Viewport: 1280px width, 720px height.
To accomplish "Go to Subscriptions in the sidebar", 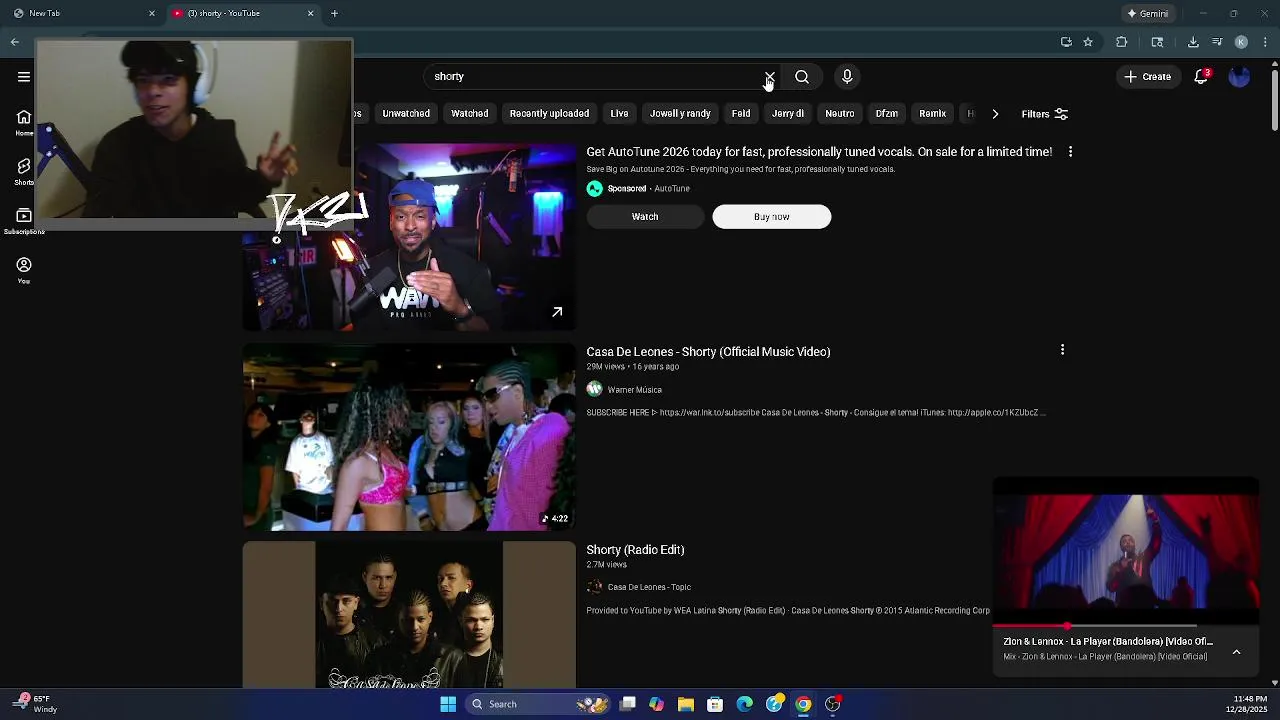I will (x=24, y=221).
